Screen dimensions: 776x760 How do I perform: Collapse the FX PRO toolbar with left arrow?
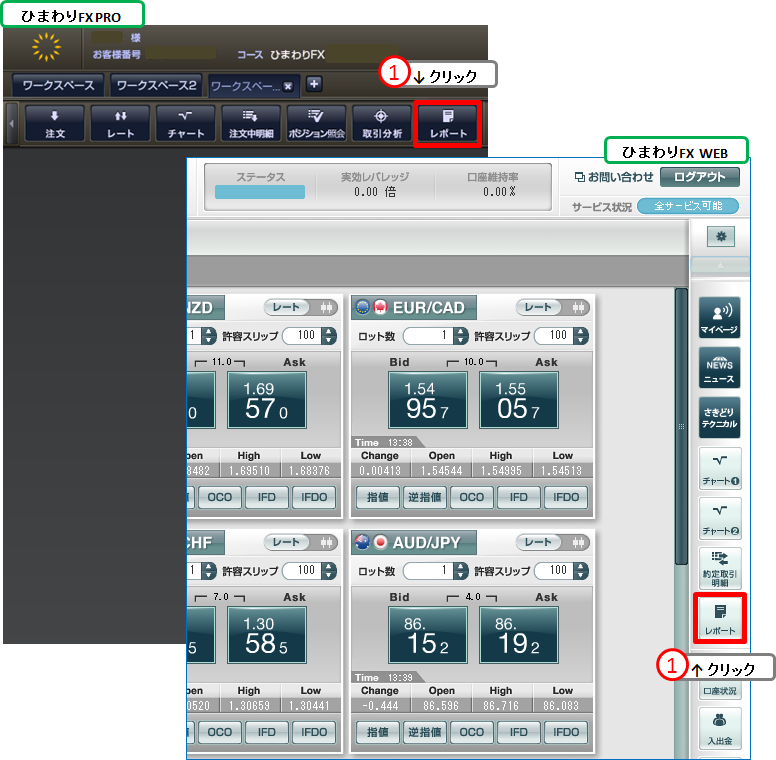pos(11,124)
